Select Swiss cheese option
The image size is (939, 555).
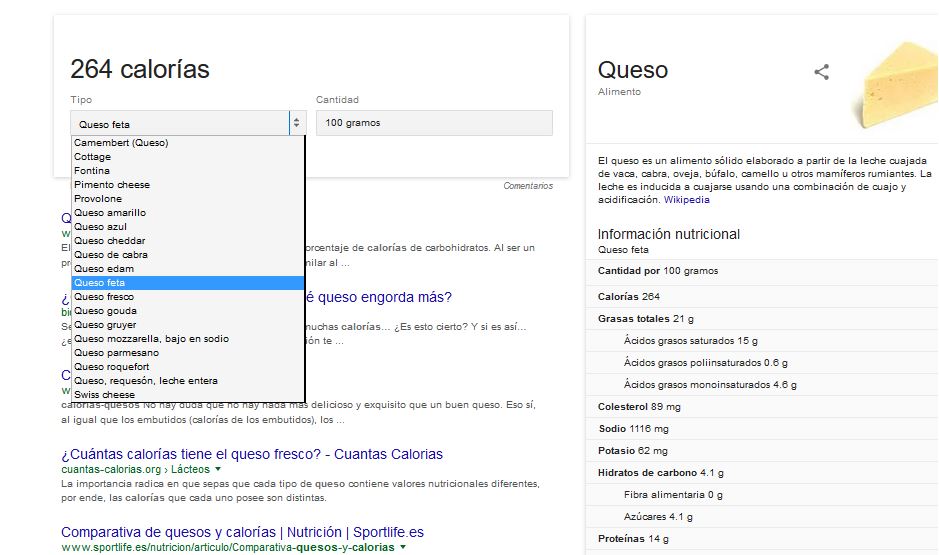pos(187,395)
